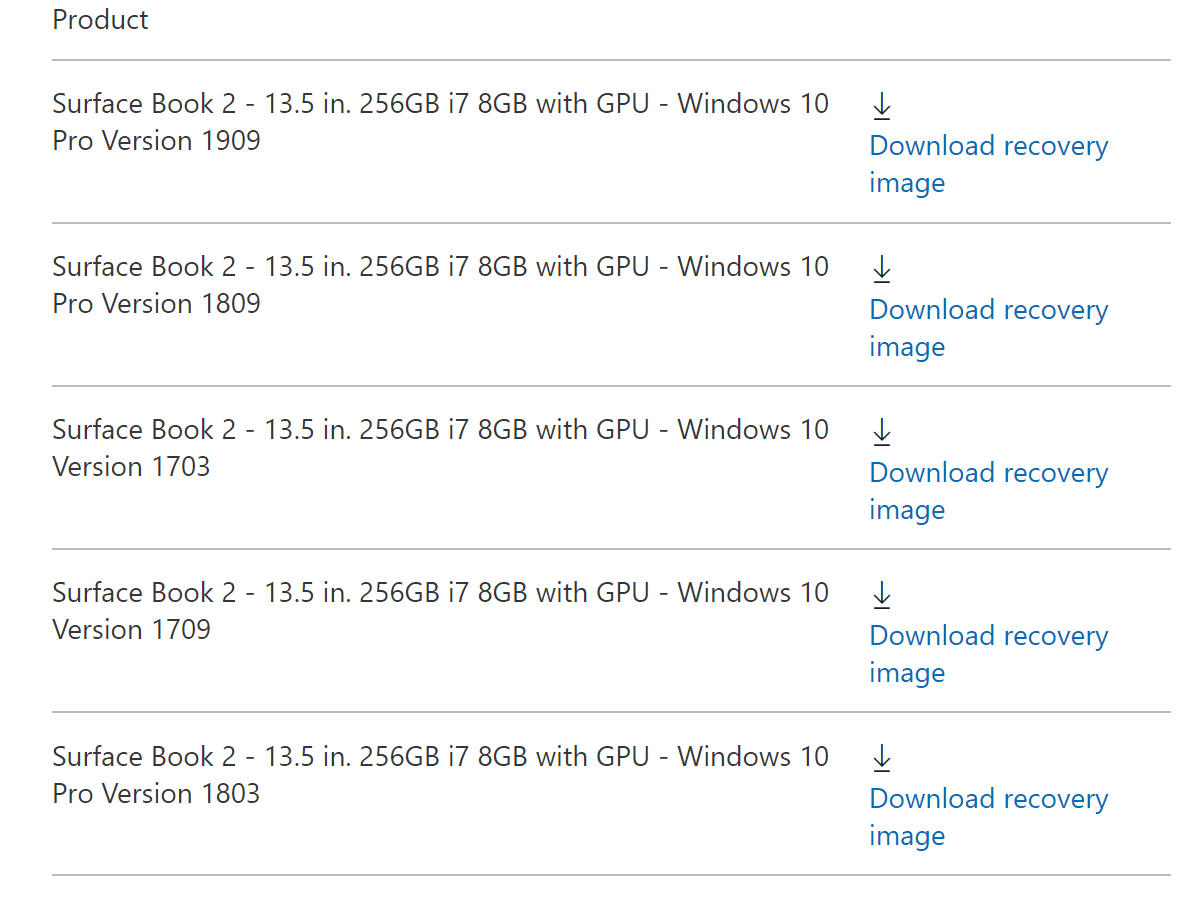Select the Surface Book 2 Version 1809 product row
Screen dimensions: 1194x916
pyautogui.click(x=440, y=284)
